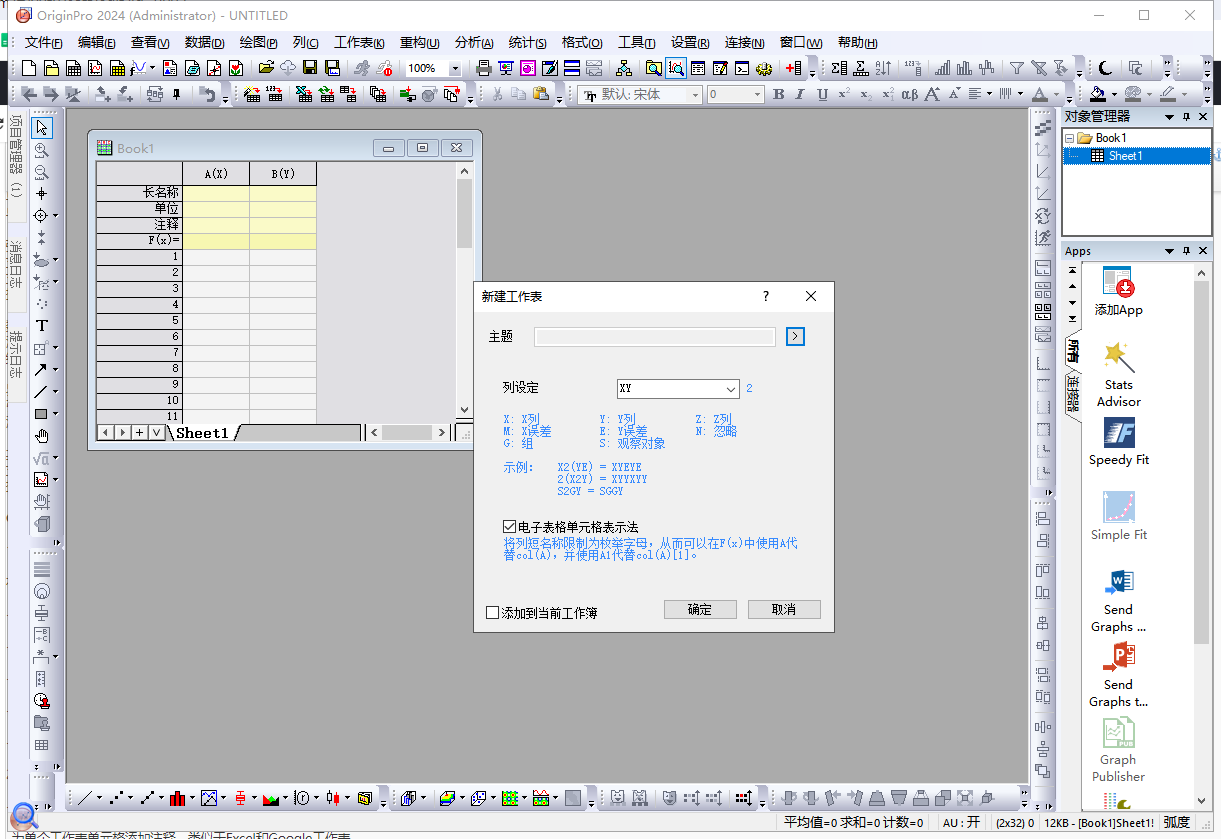Open the Stats Advisor app
Viewport: 1221px width, 839px height.
click(1118, 374)
